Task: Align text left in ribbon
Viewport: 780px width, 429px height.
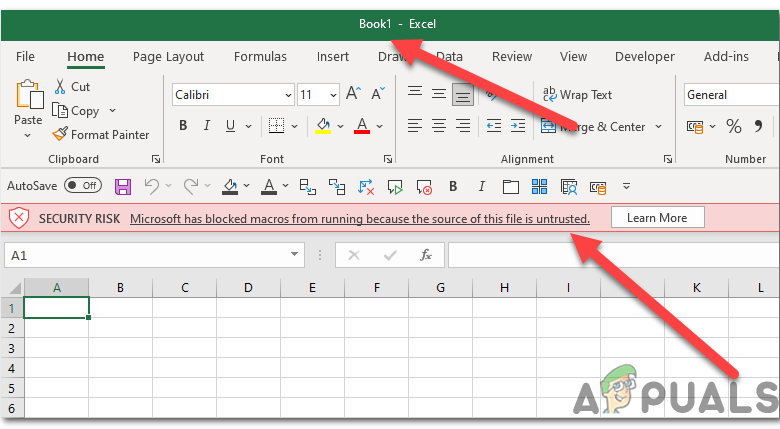Action: tap(415, 126)
